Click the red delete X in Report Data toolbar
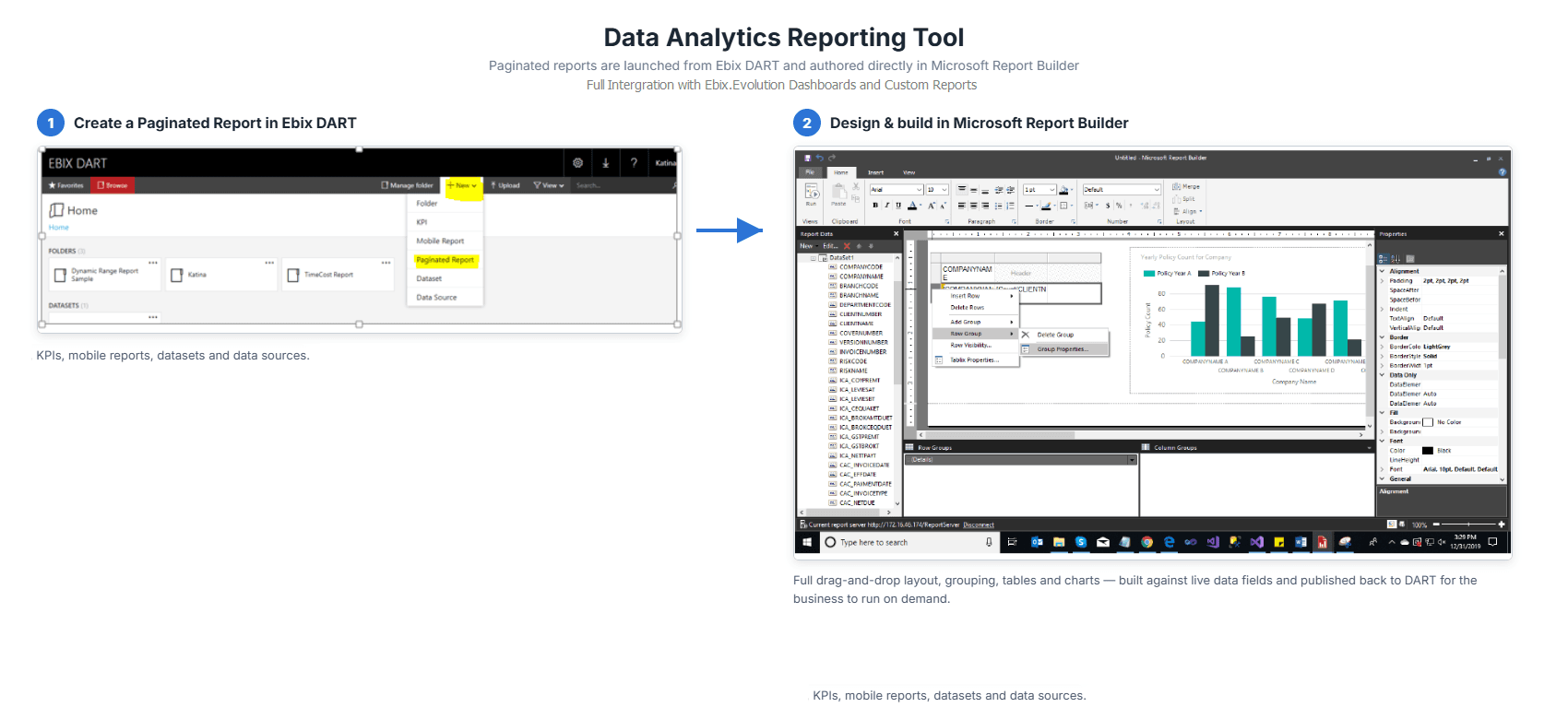 [x=848, y=246]
